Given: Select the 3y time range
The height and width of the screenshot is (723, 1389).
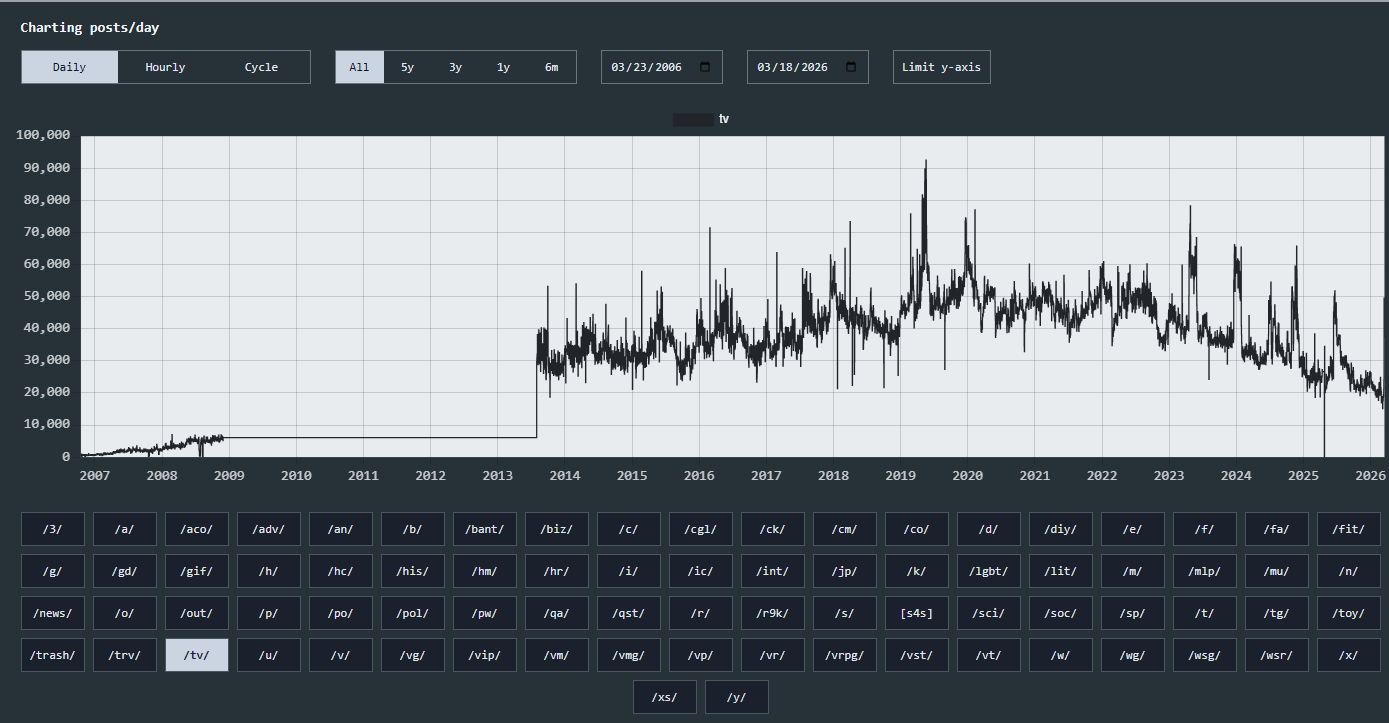Looking at the screenshot, I should 456,67.
